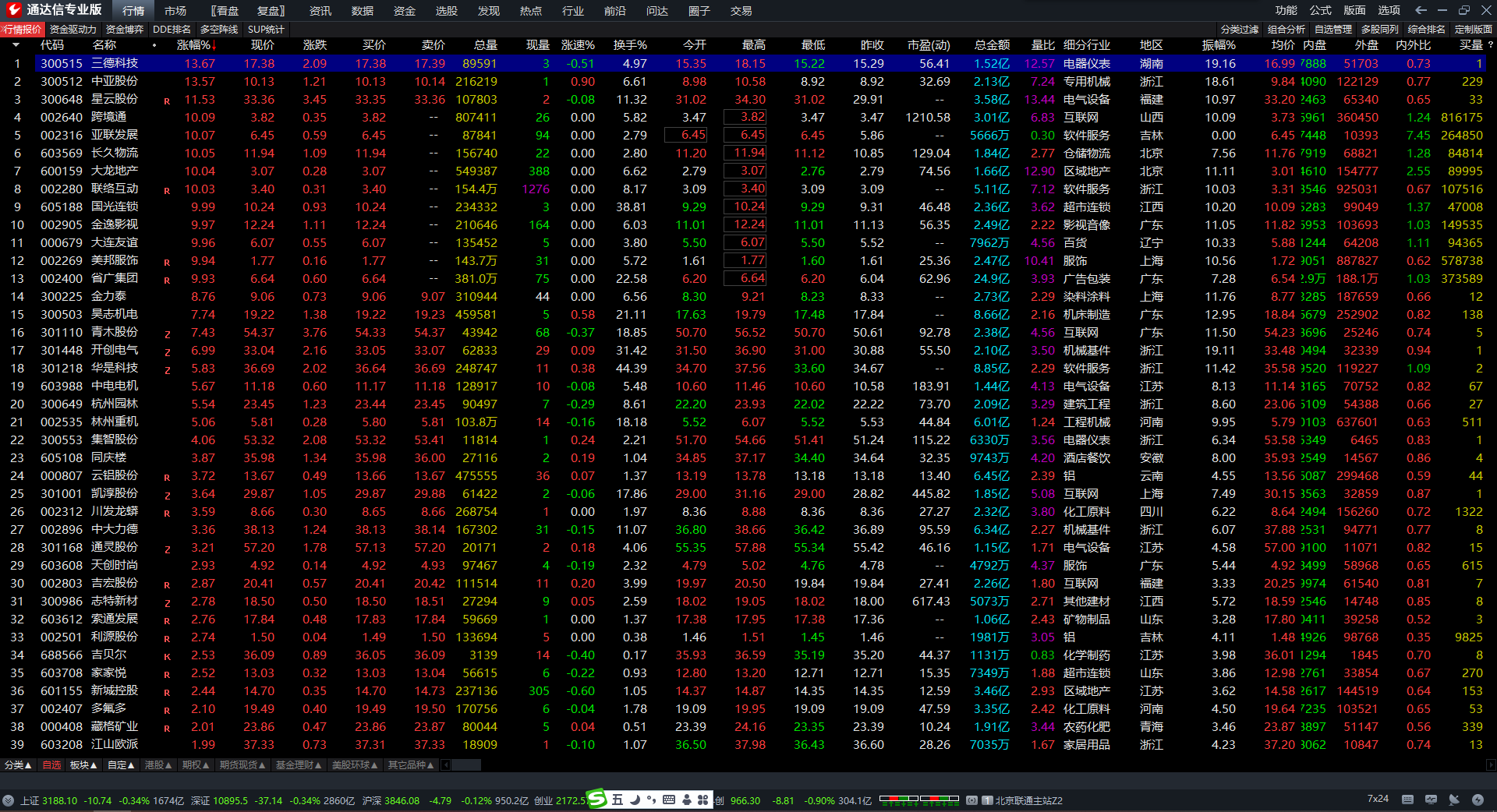Click the satellite dish icon in status bar

point(1454,800)
